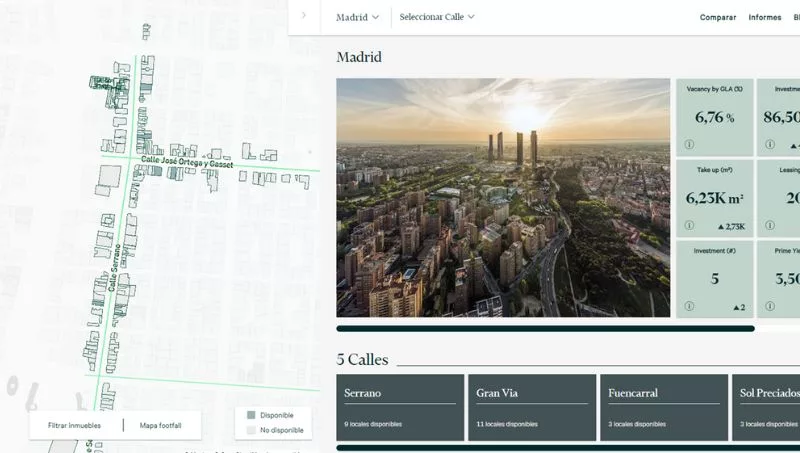This screenshot has height=453, width=800.
Task: Click the panel collapse arrow icon
Action: coord(303,16)
